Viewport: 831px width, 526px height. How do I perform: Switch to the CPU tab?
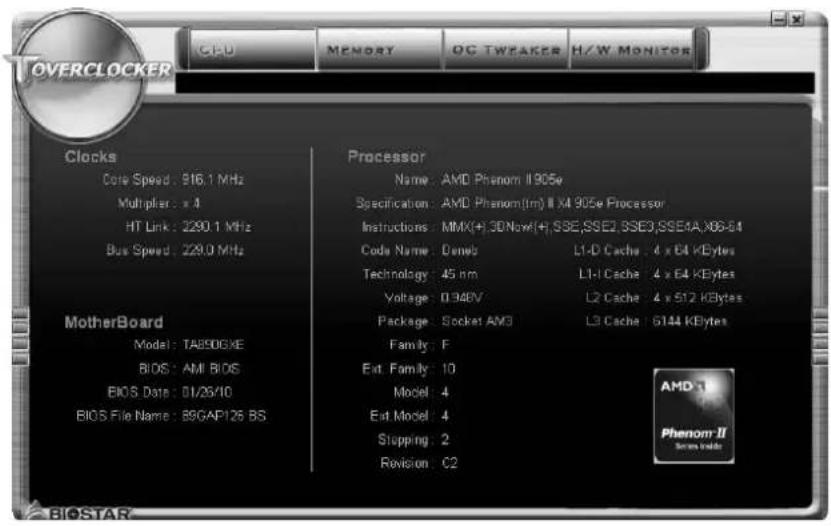click(252, 49)
